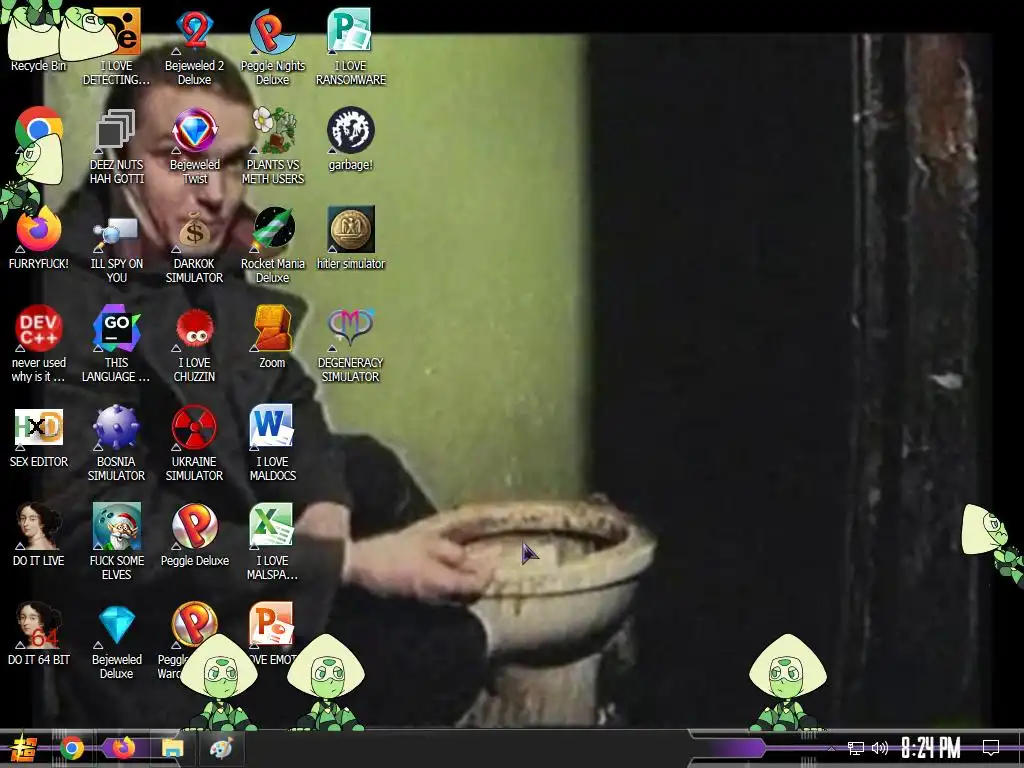Open the GoLand THIS LANGUAGE shortcut

click(x=116, y=344)
